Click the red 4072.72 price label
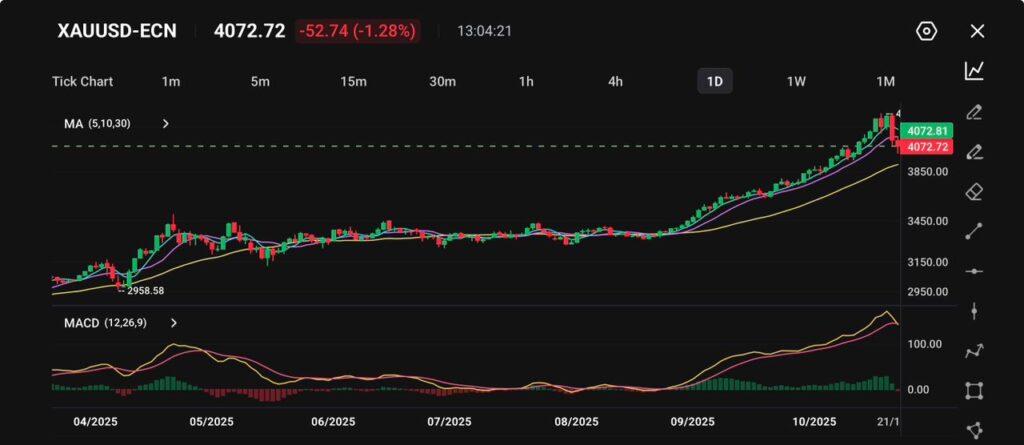The image size is (1024, 445). tap(926, 147)
